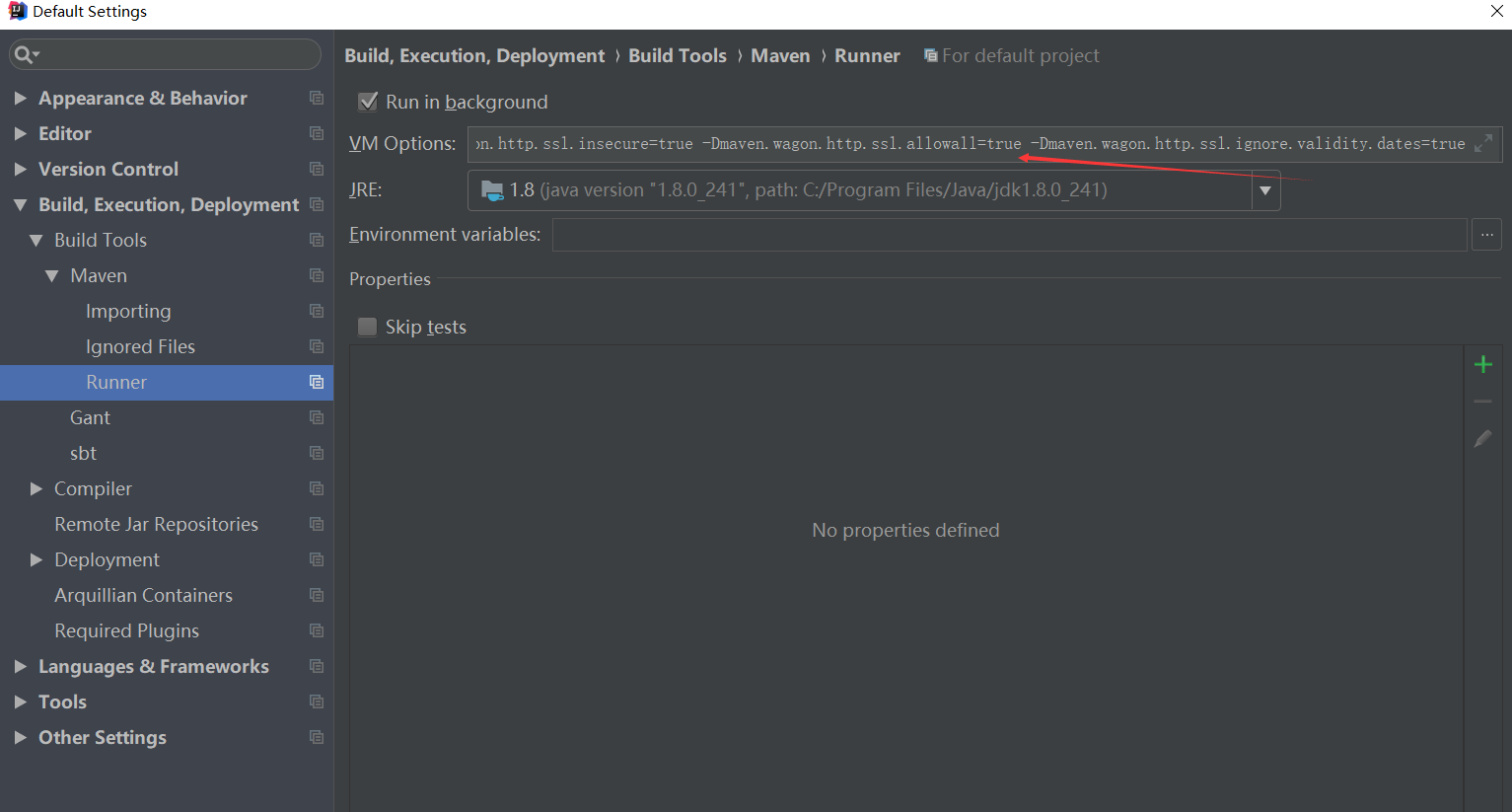This screenshot has height=812, width=1512.
Task: Select Maven in the breadcrumb path
Action: coord(780,55)
